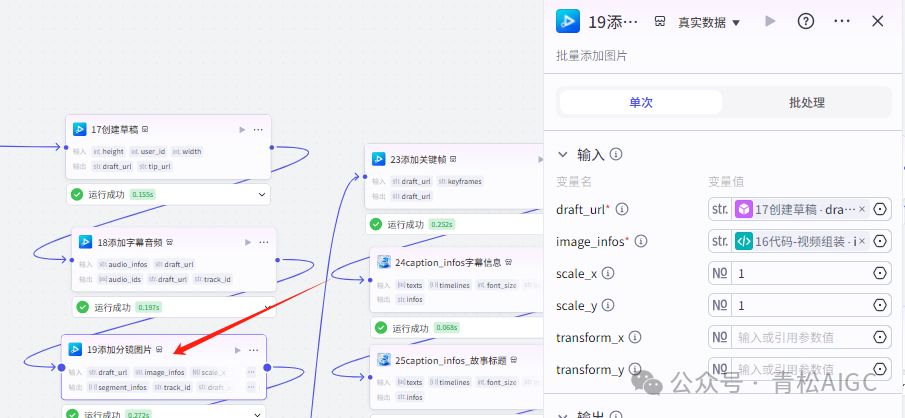Click the 16代码-视频组装 reference tag in image_infos
The image size is (905, 418).
[x=801, y=241]
